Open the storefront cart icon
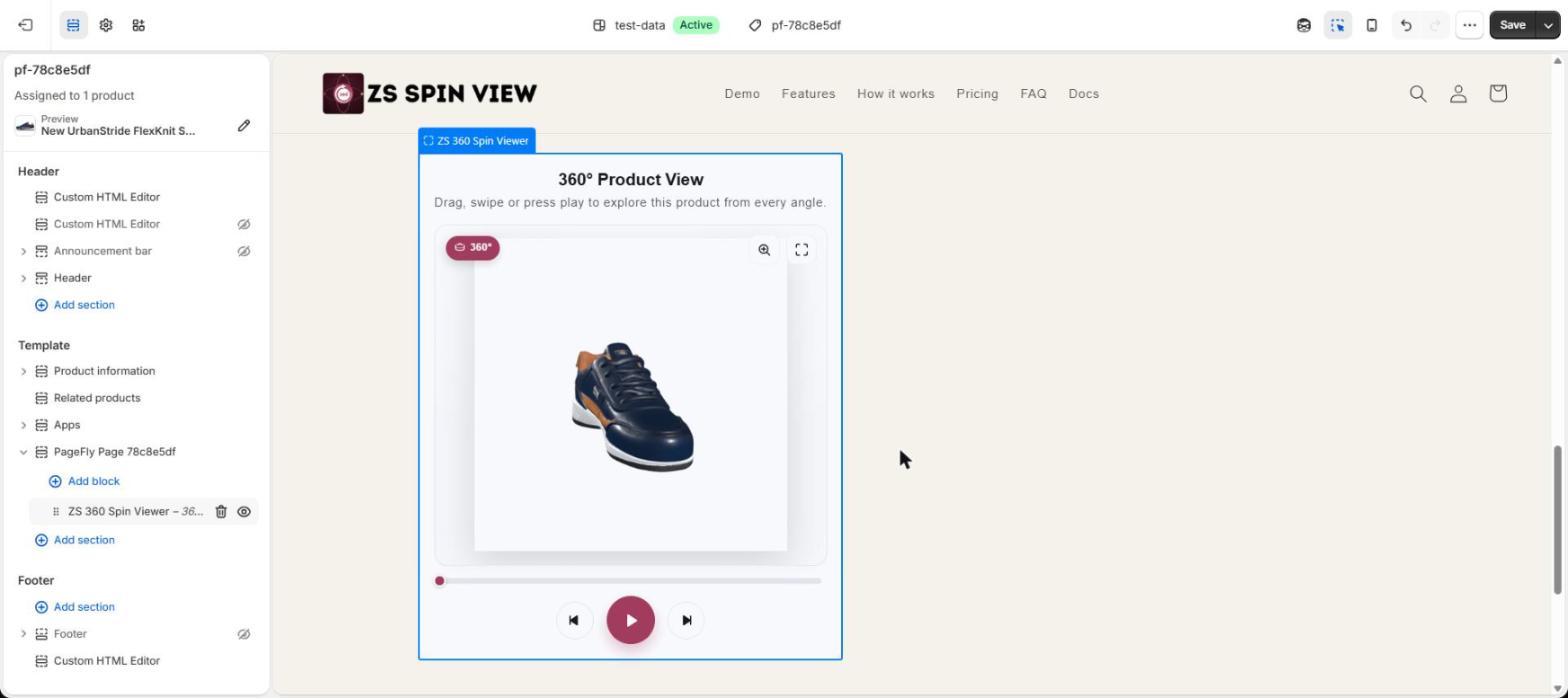1568x698 pixels. pyautogui.click(x=1498, y=93)
